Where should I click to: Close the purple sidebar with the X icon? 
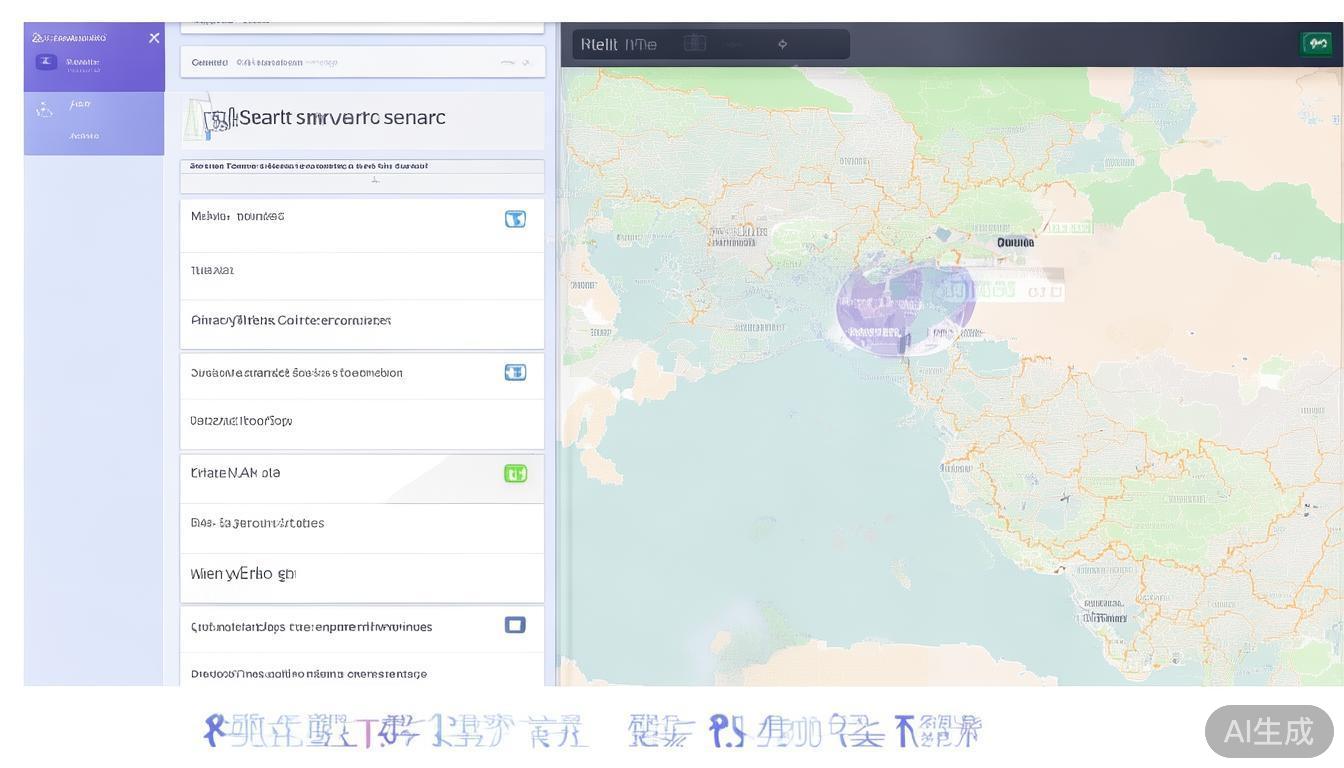[x=154, y=38]
